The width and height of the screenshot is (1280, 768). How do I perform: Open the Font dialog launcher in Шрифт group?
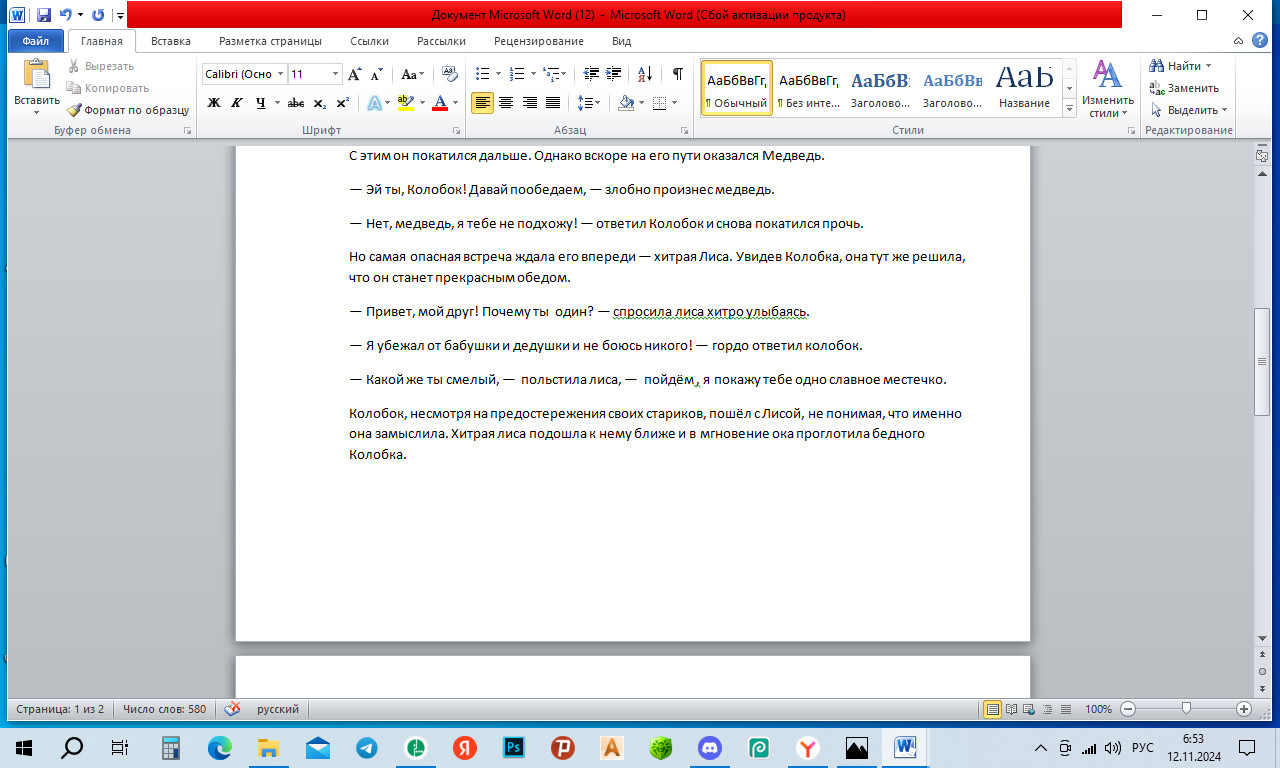(x=457, y=131)
